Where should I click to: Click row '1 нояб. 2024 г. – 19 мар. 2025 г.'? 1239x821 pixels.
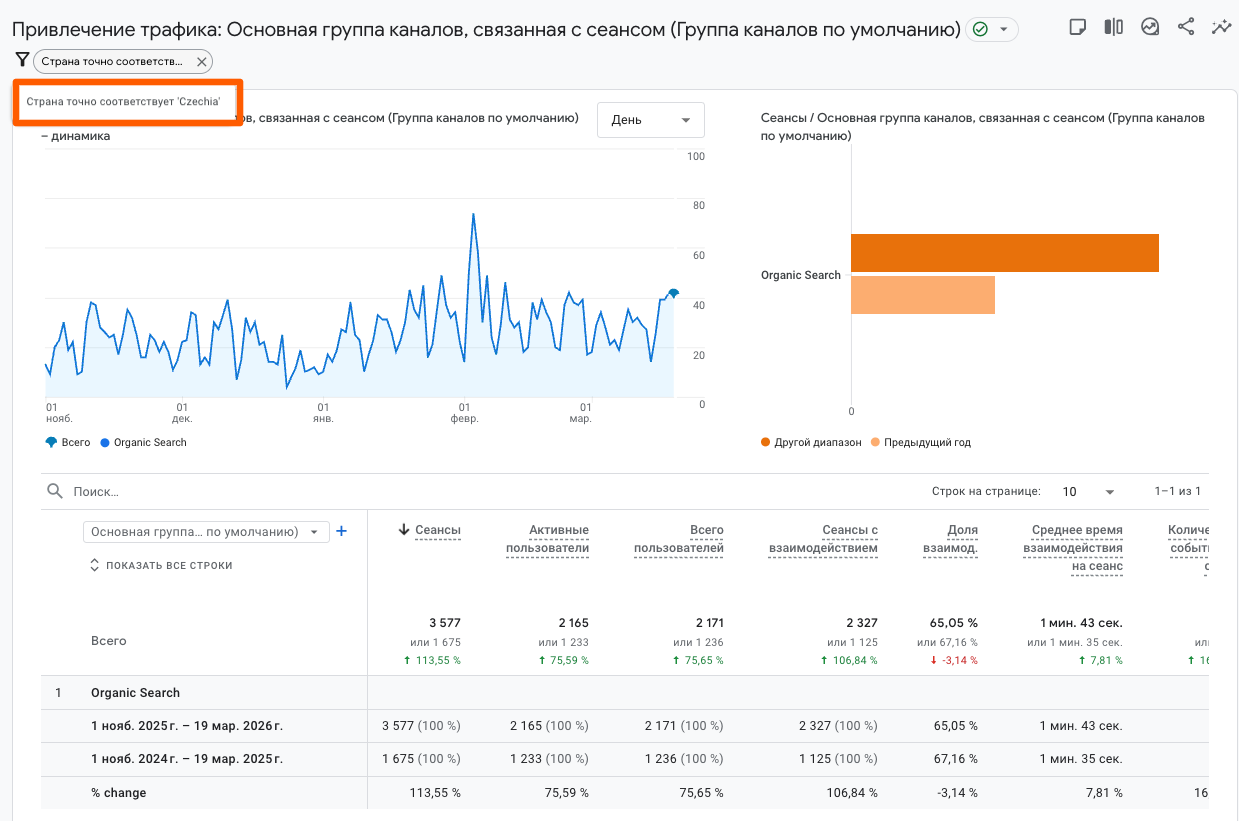pos(187,759)
